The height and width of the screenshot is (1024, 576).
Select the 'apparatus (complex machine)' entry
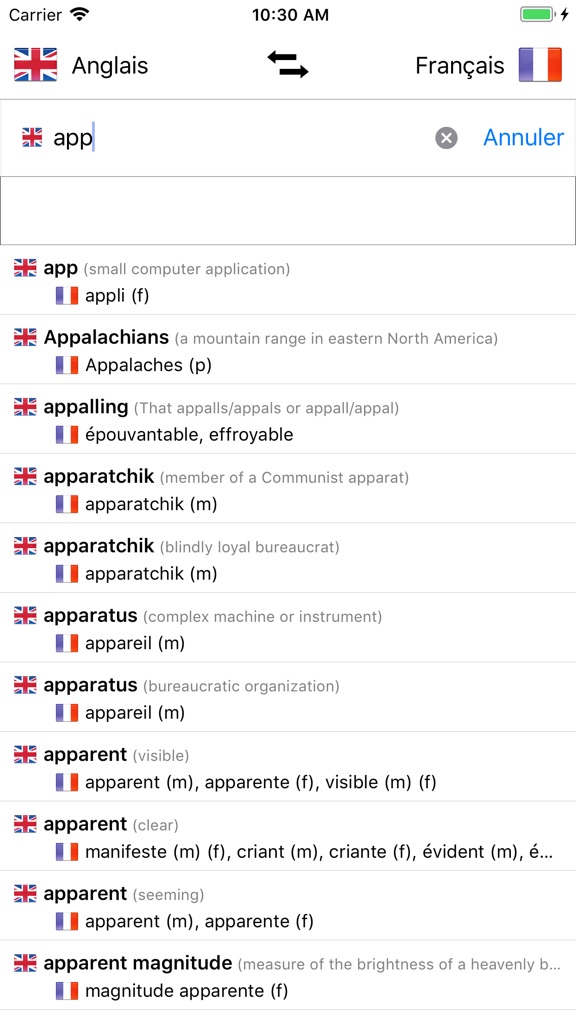288,628
